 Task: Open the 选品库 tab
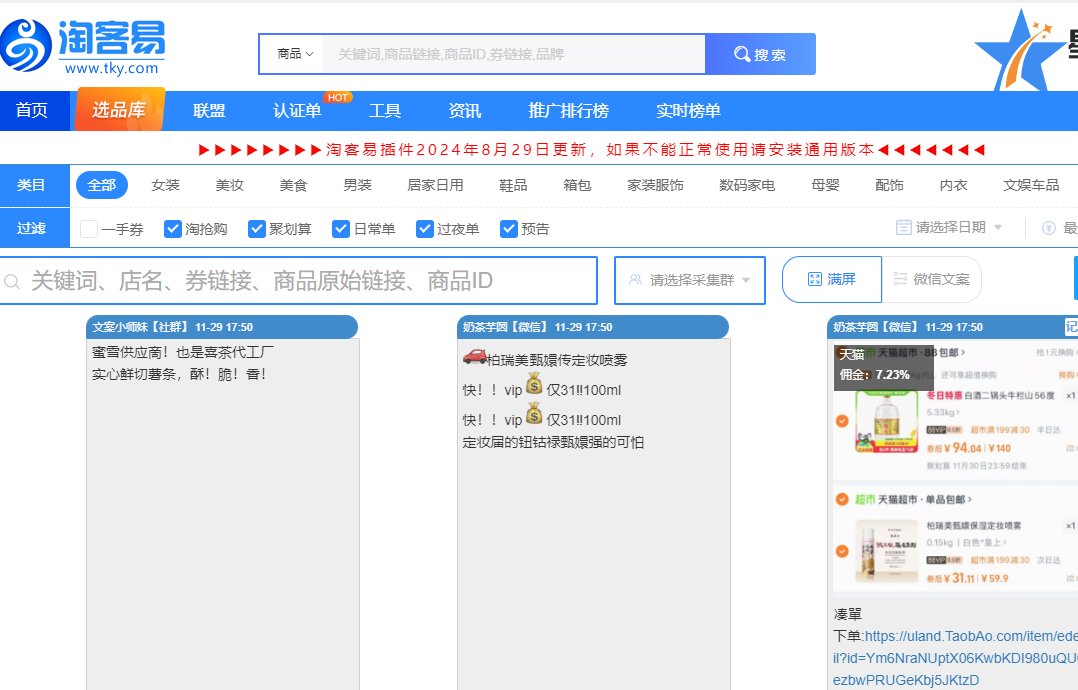click(120, 110)
